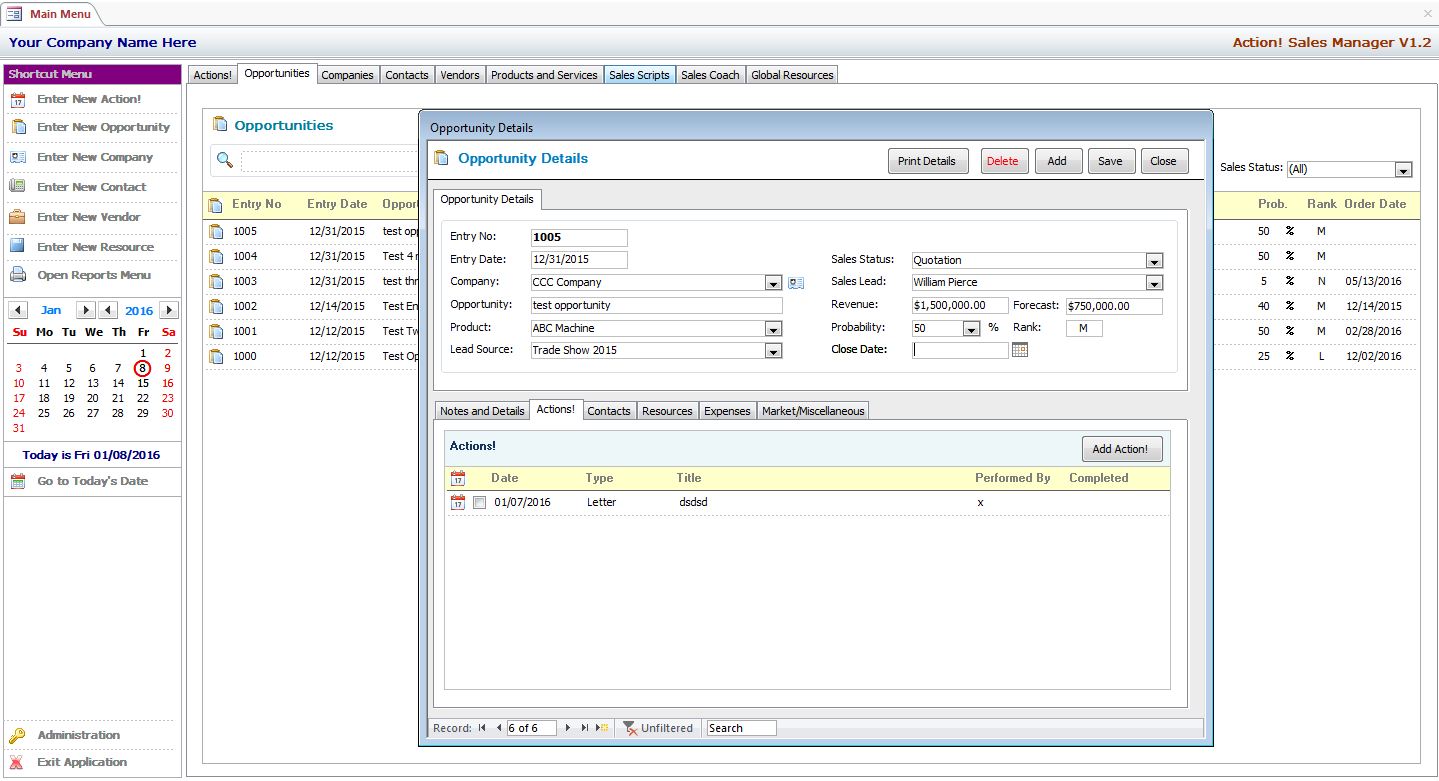Image resolution: width=1439 pixels, height=781 pixels.
Task: Click the Add Action! button
Action: pos(1121,449)
